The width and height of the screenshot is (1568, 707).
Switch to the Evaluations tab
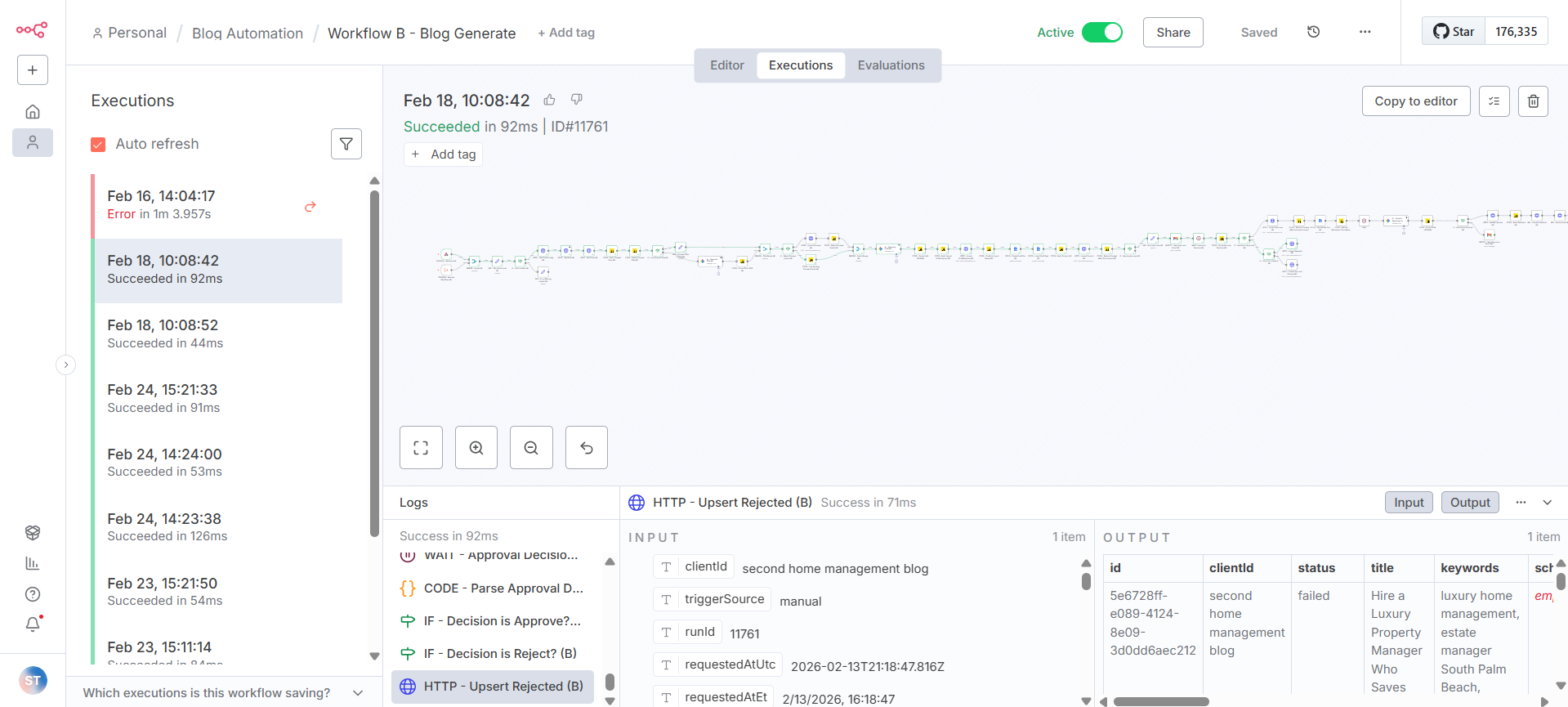[x=891, y=65]
